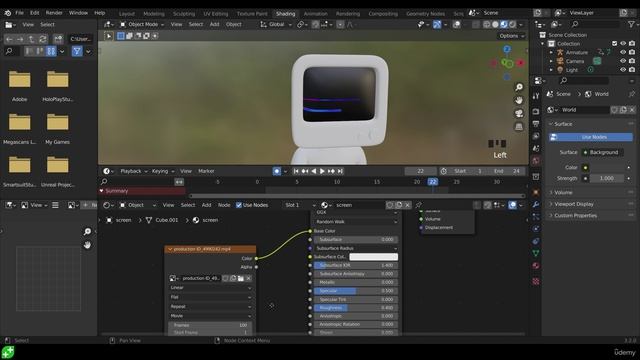The height and width of the screenshot is (360, 640).
Task: Expand the Armature tree item
Action: coord(551,52)
